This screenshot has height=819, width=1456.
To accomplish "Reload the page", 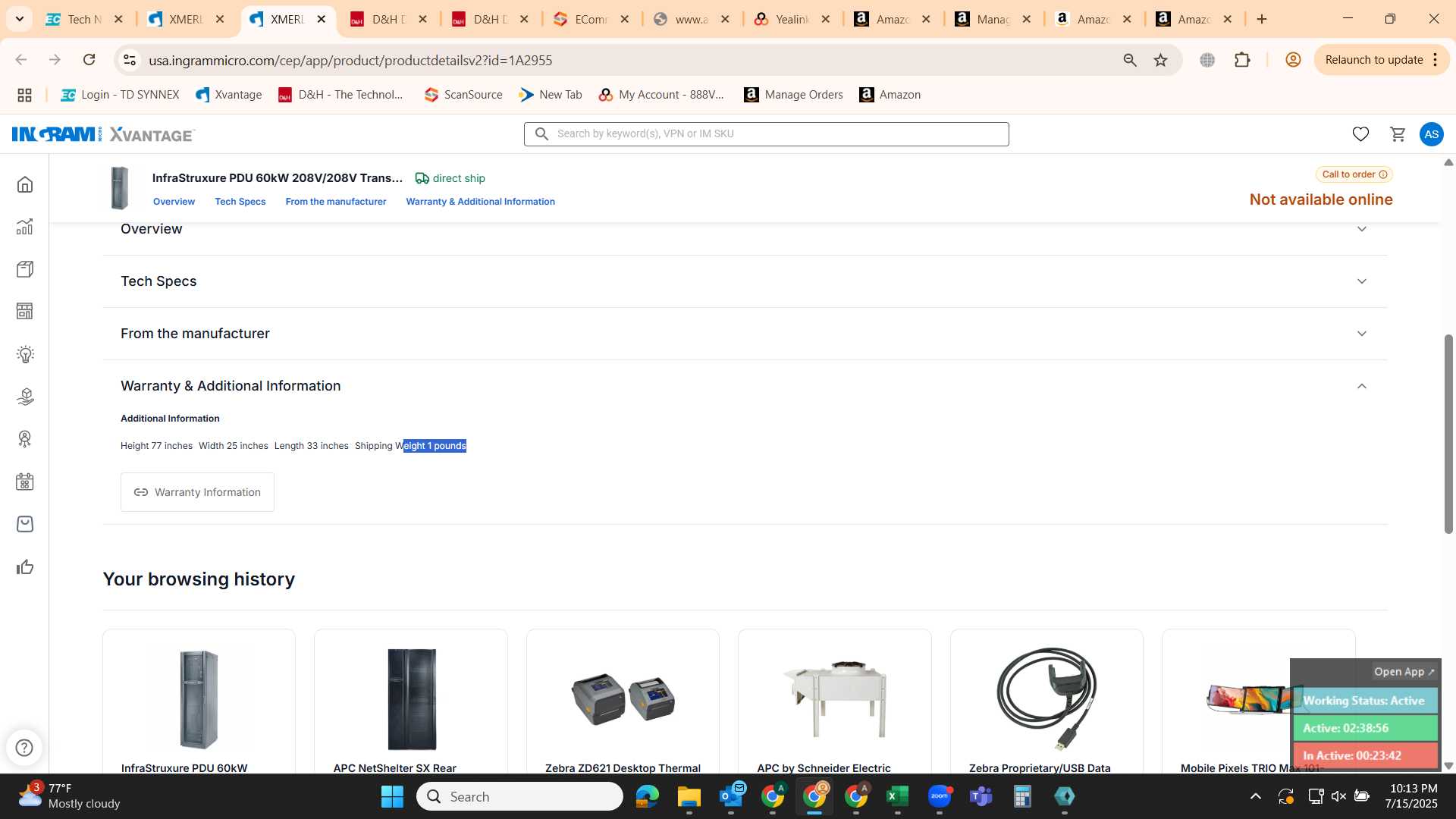I will pos(89,60).
